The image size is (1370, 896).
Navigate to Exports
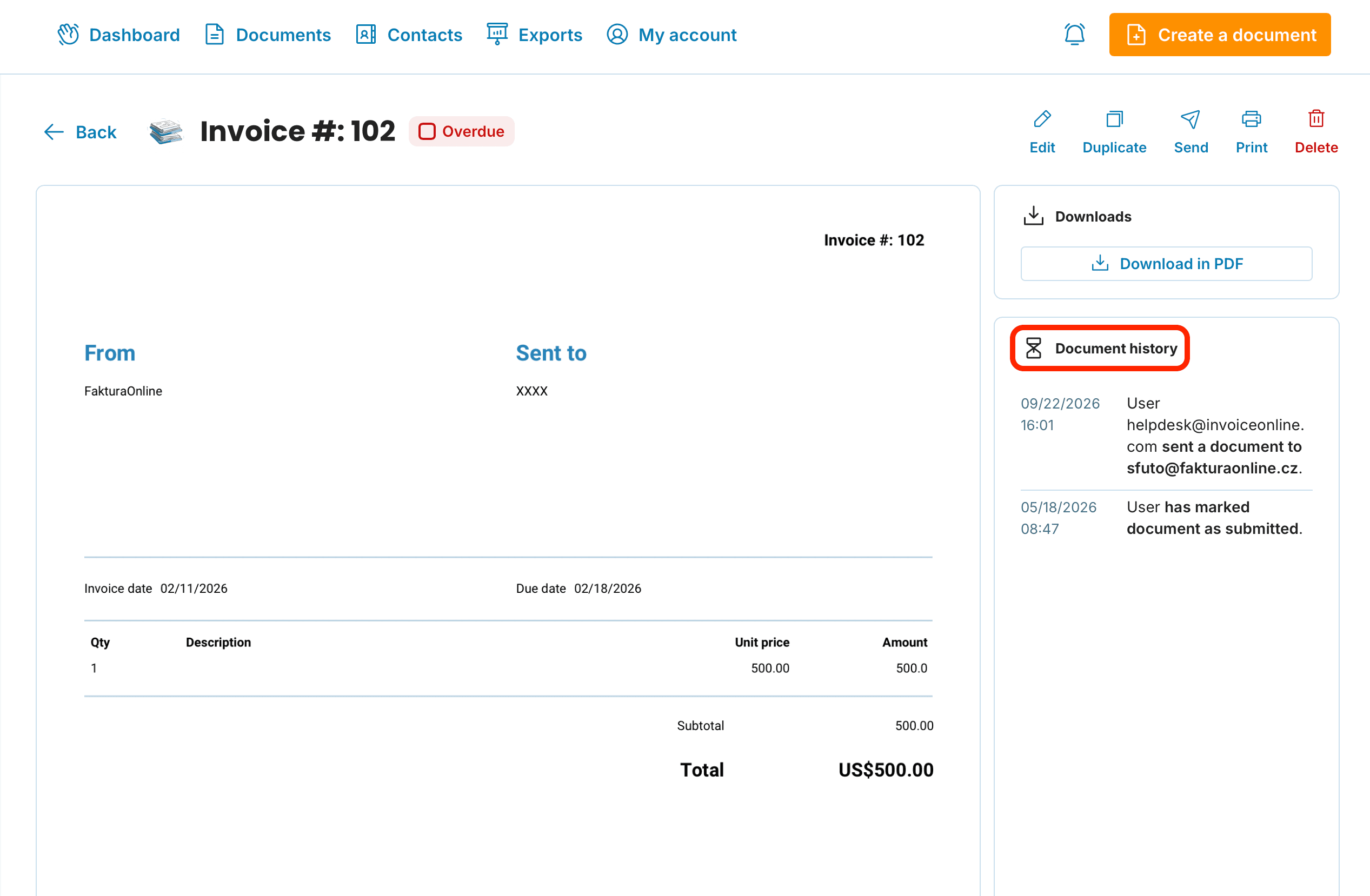coord(535,35)
